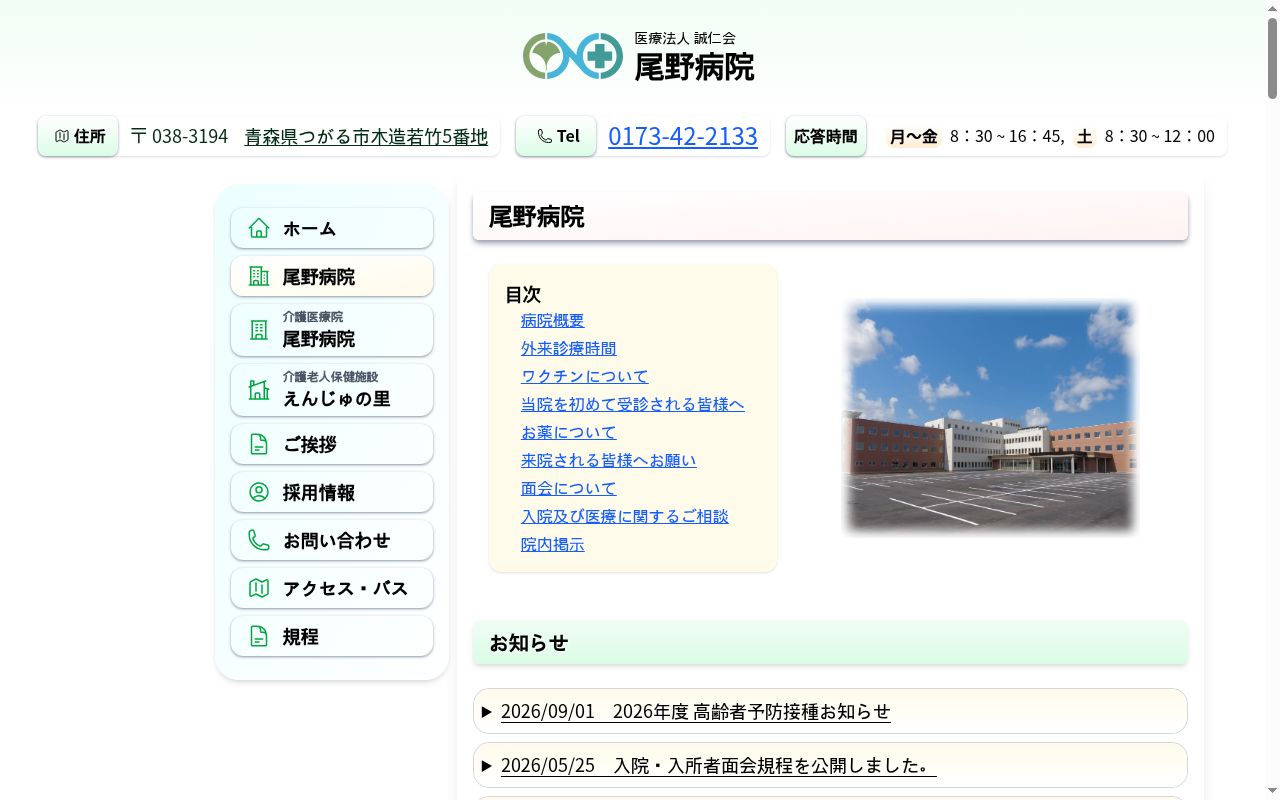Click the facility icon beside えんじゅの里
This screenshot has width=1280, height=800.
coord(259,390)
